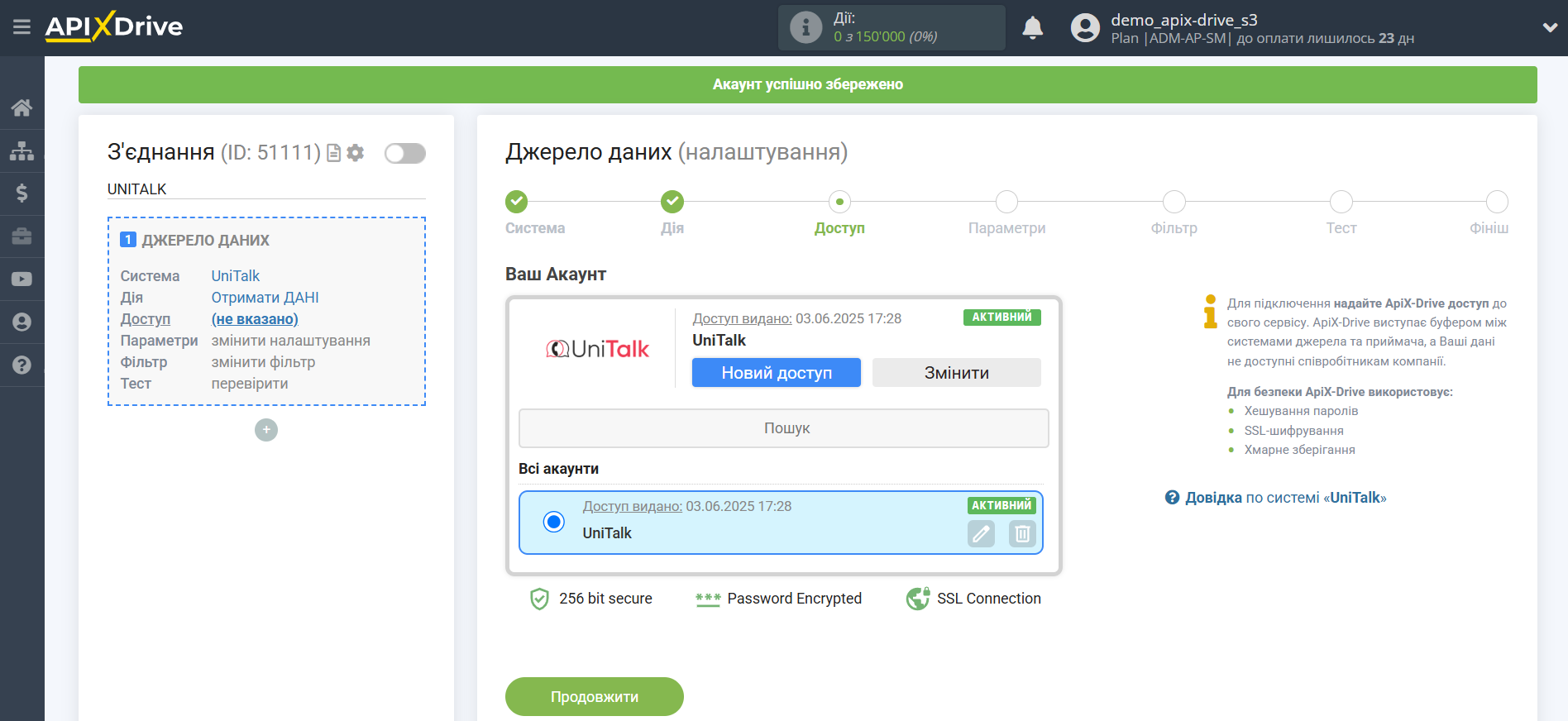Edit the UniTalk account with pencil icon
This screenshot has height=721, width=1568.
(x=982, y=534)
